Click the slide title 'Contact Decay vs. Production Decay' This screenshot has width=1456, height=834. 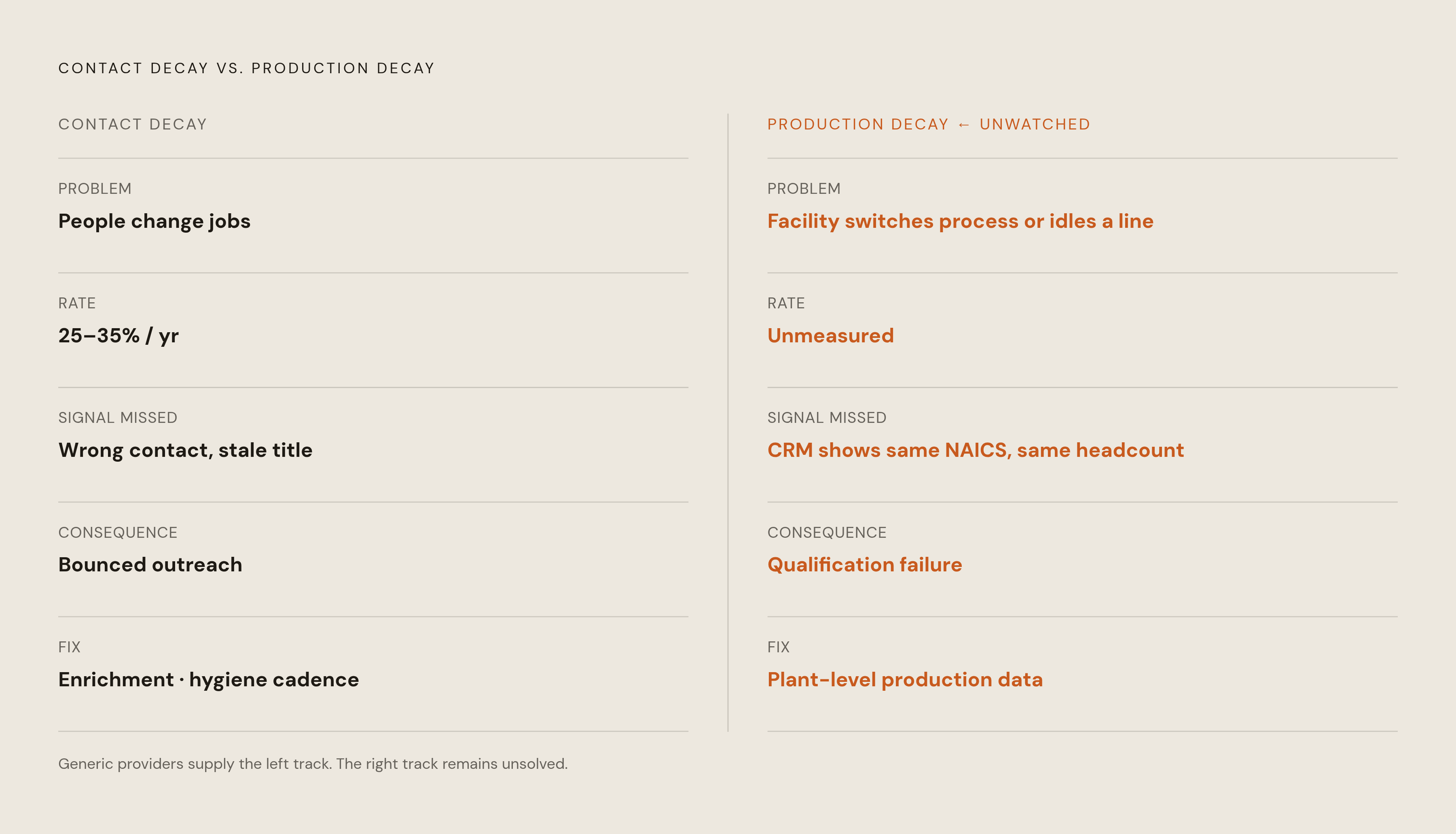click(x=247, y=68)
